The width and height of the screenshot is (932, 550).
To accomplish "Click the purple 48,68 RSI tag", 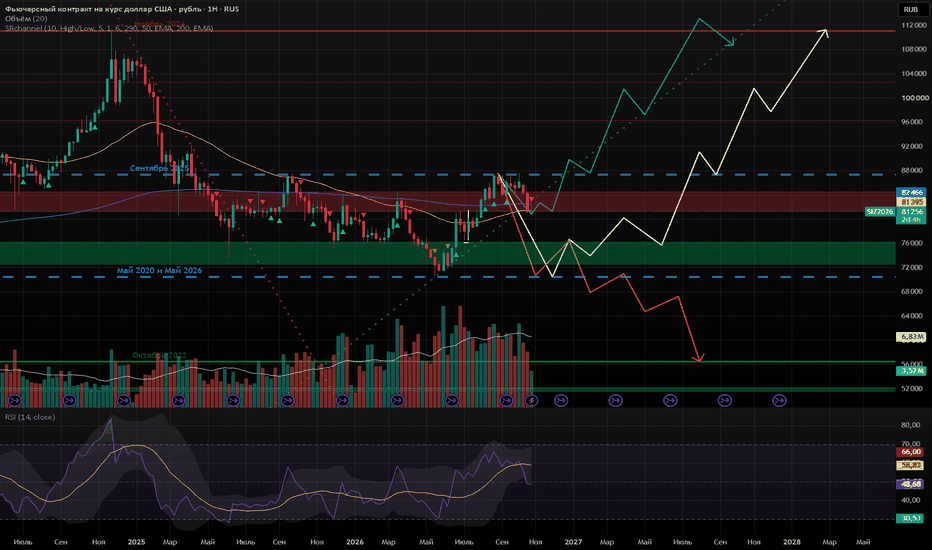I will [911, 484].
